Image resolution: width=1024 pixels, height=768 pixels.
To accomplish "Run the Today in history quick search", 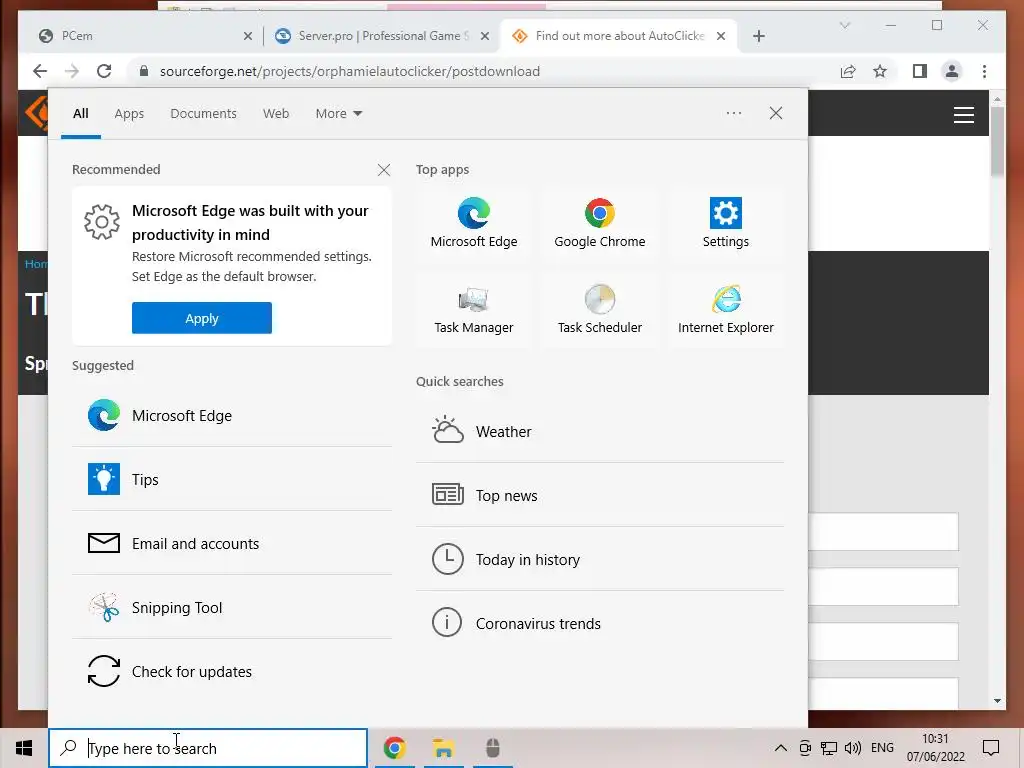I will pyautogui.click(x=600, y=560).
